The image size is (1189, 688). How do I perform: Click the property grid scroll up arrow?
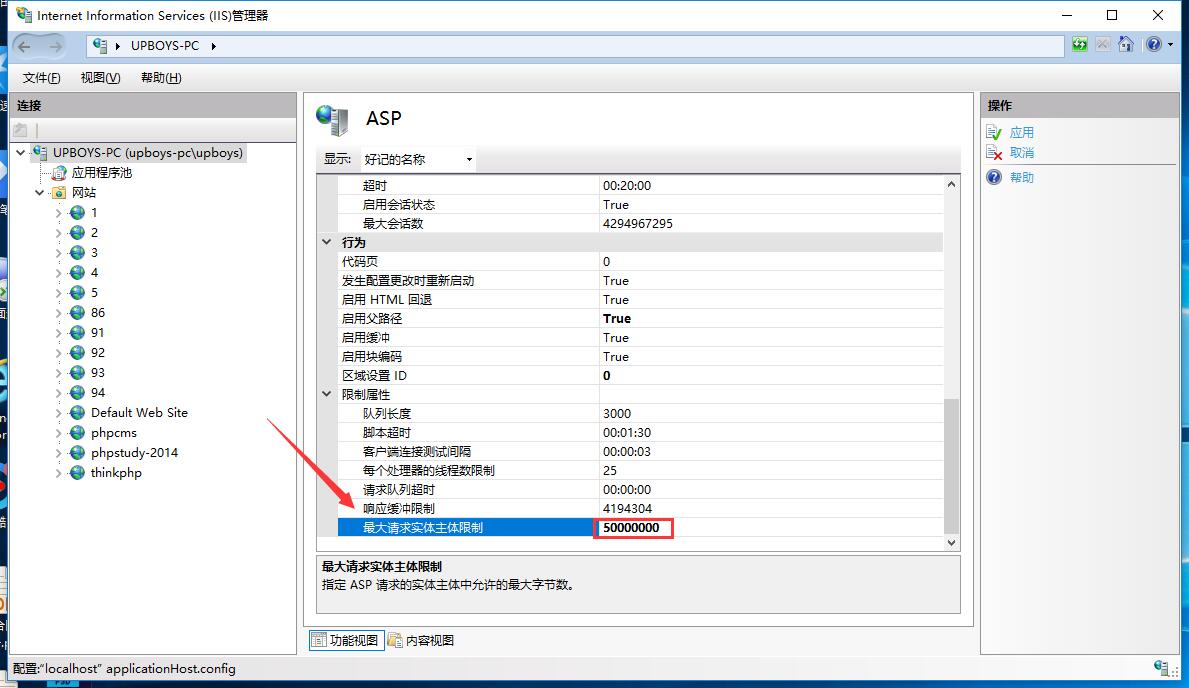click(951, 184)
